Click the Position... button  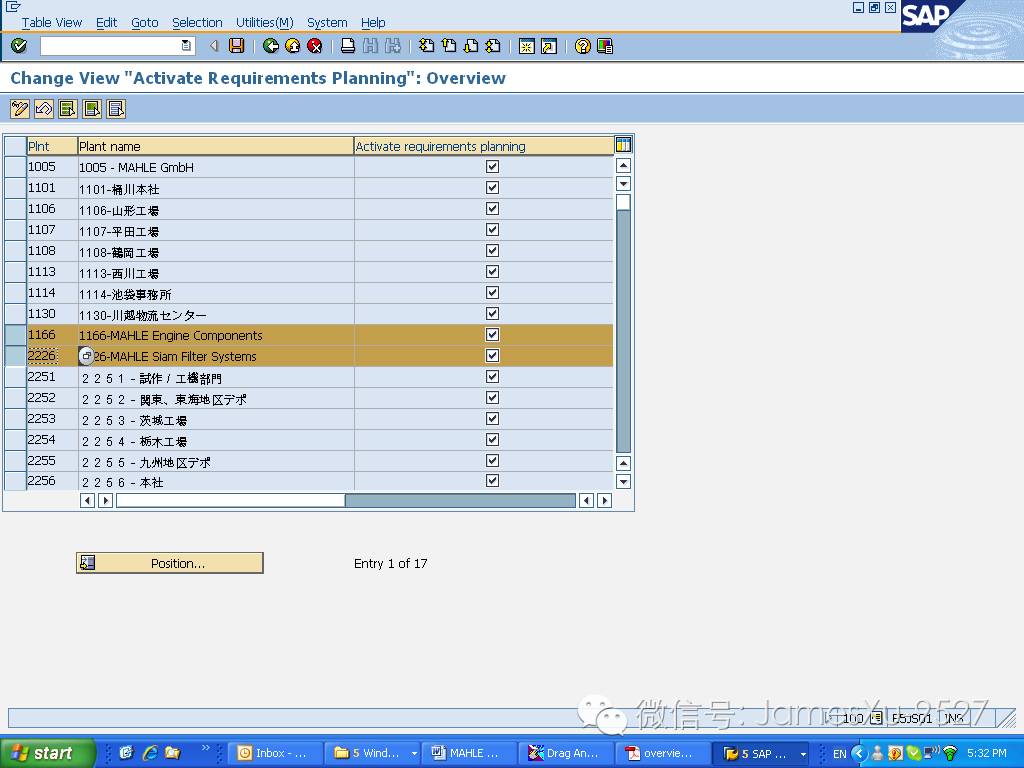pyautogui.click(x=170, y=563)
